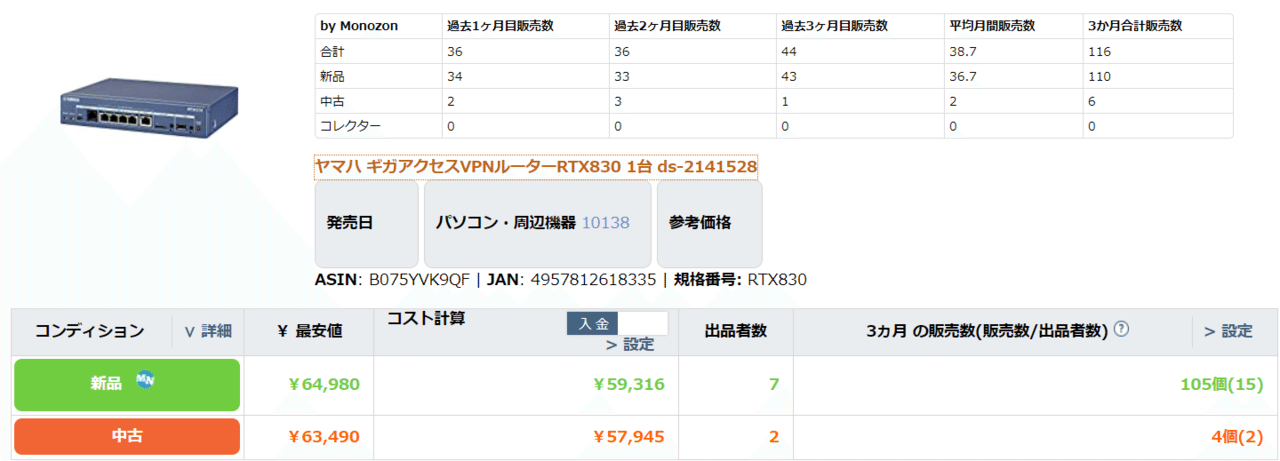
Task: Click the 参考価格 info box
Action: click(x=709, y=223)
